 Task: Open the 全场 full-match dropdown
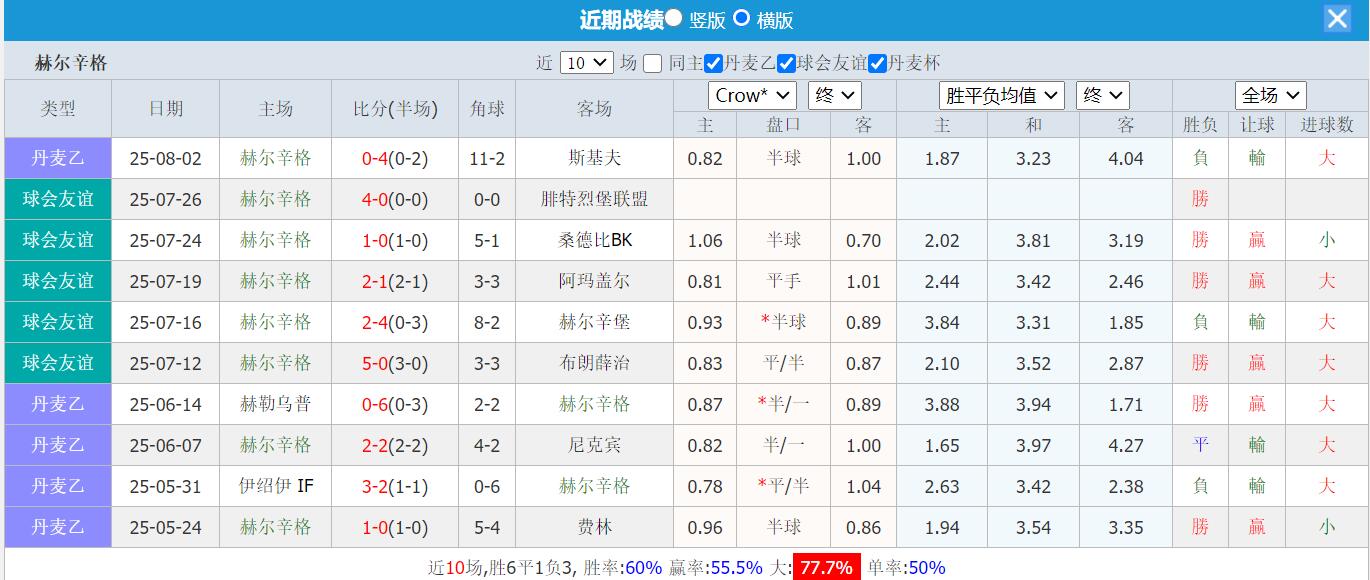pyautogui.click(x=1270, y=95)
